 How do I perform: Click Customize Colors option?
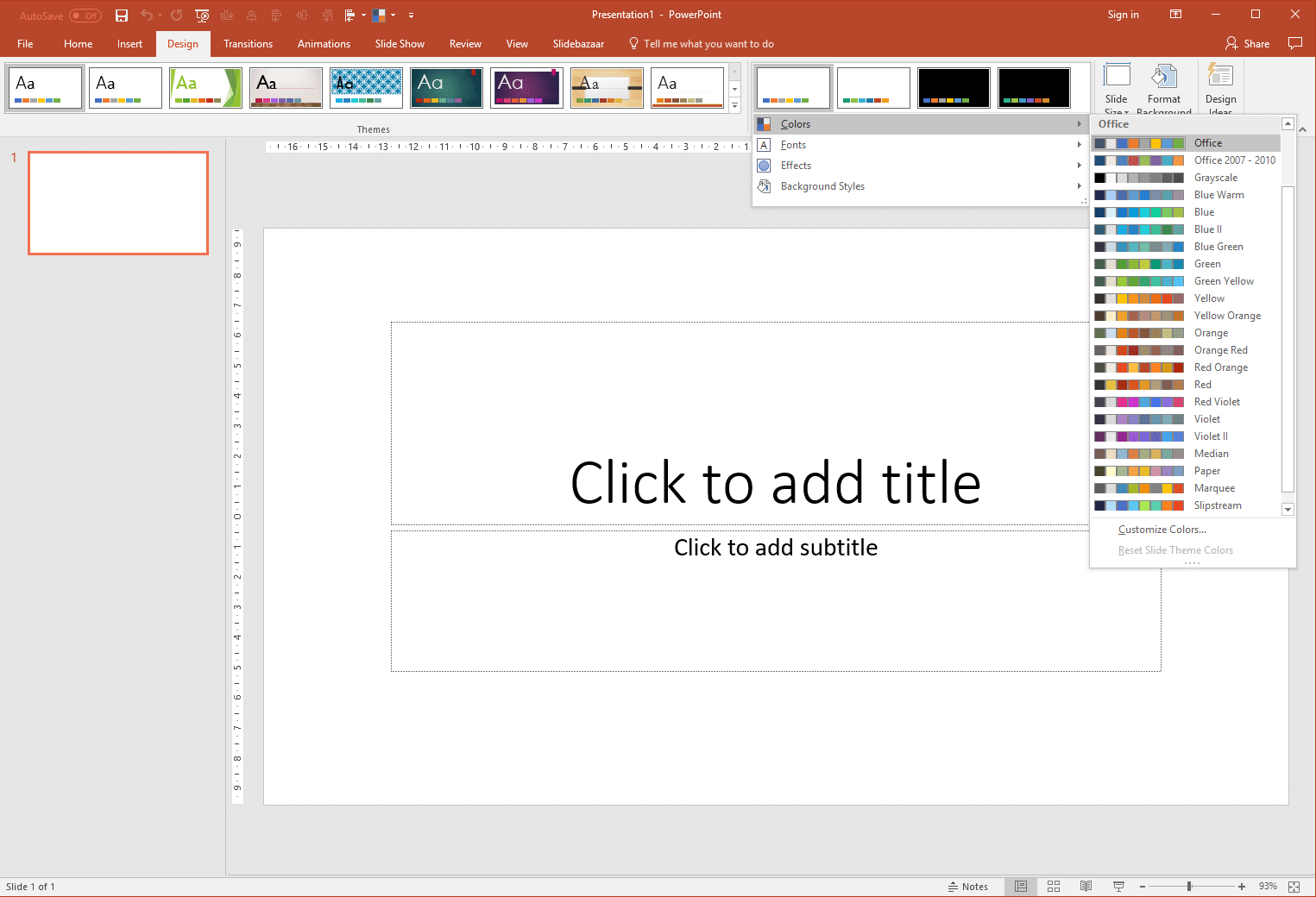pos(1162,529)
